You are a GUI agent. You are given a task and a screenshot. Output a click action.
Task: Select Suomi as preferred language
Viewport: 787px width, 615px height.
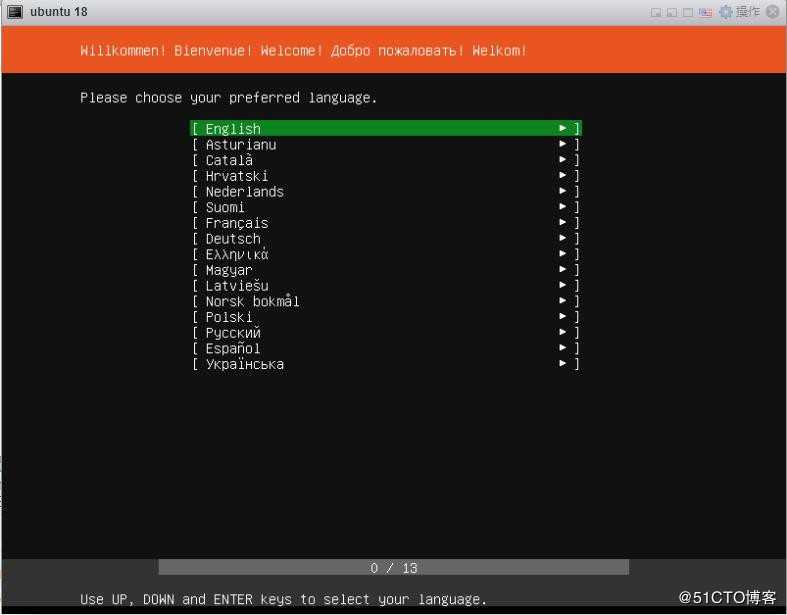tap(385, 207)
